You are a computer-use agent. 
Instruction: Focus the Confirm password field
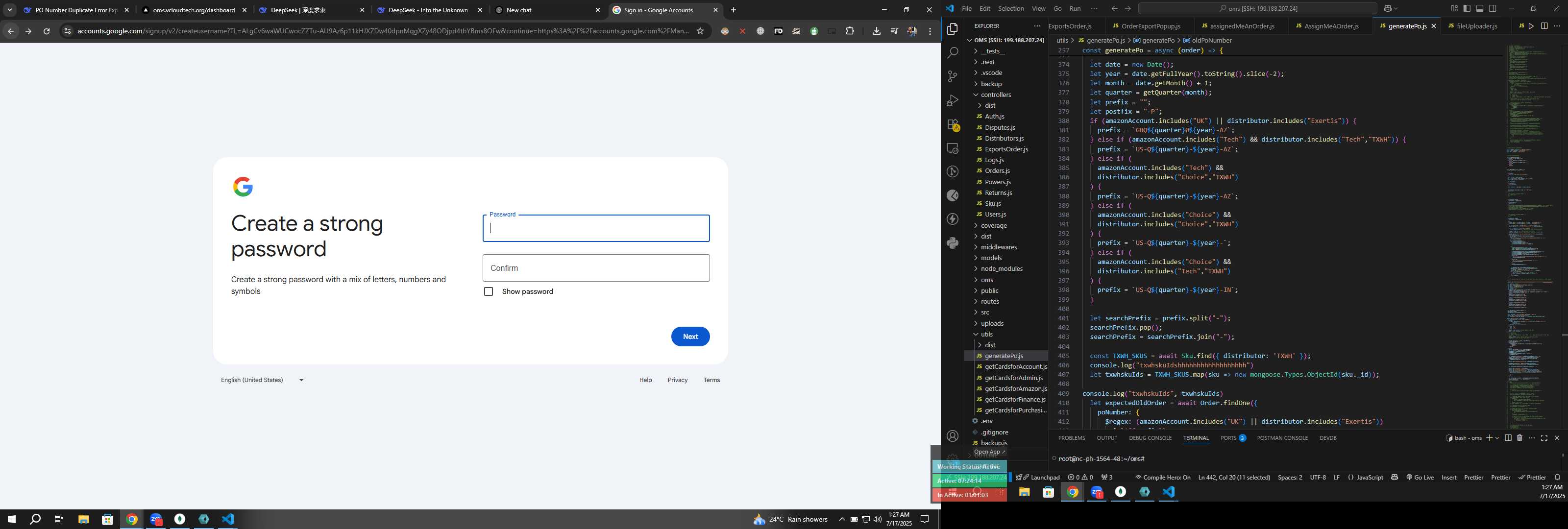point(596,268)
